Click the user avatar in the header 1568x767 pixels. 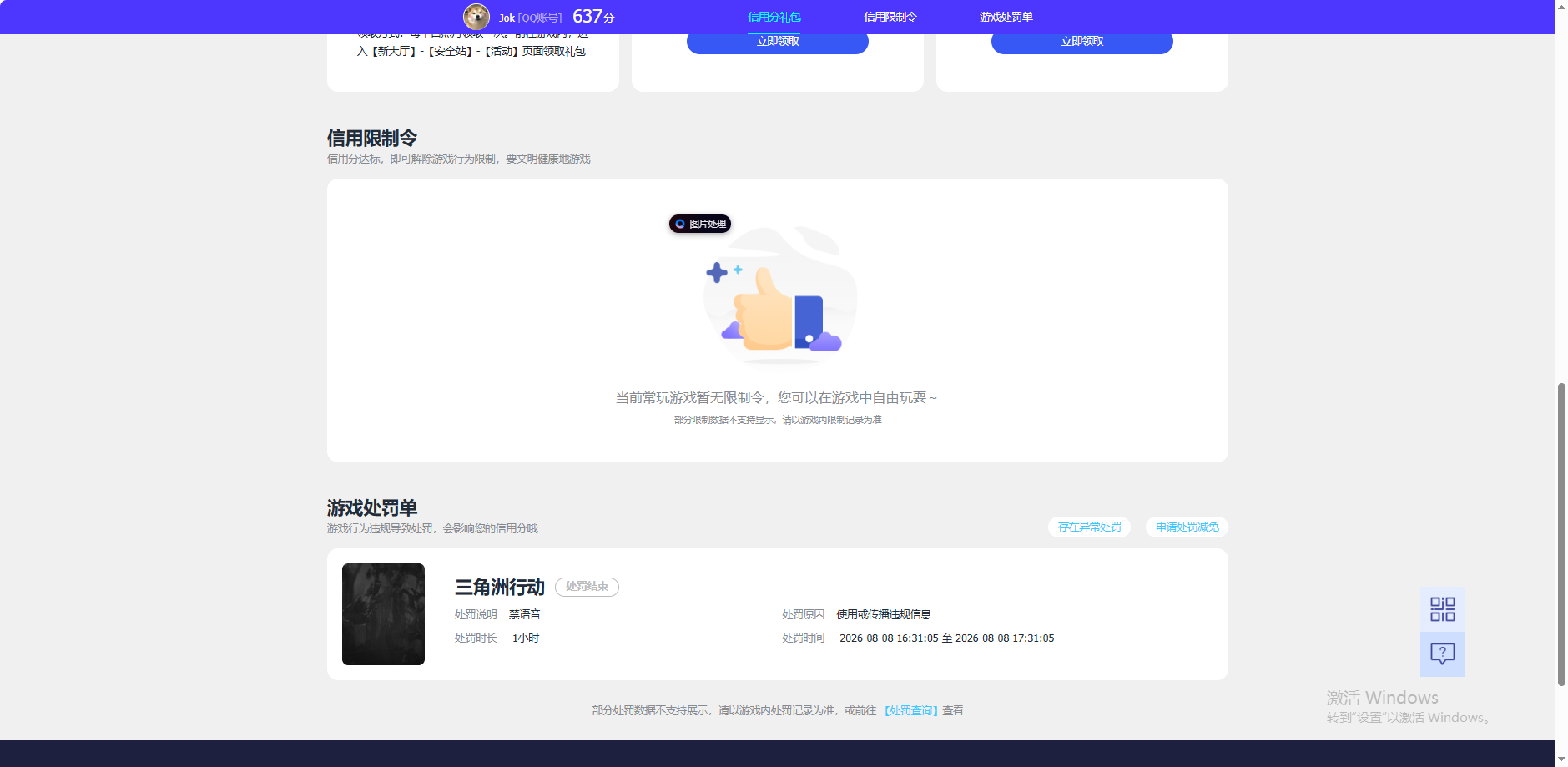[x=476, y=17]
